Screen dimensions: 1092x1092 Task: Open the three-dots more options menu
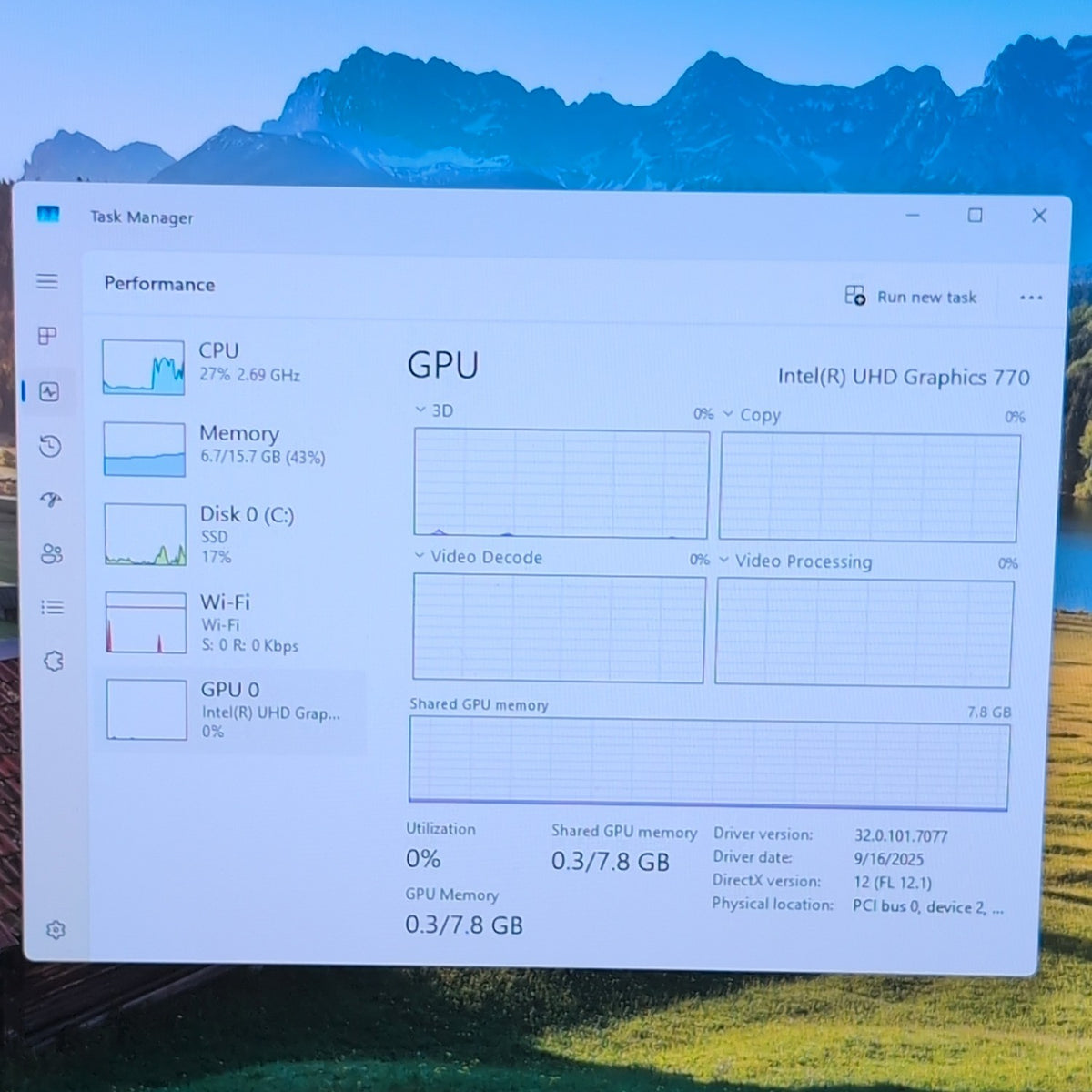coord(1030,298)
